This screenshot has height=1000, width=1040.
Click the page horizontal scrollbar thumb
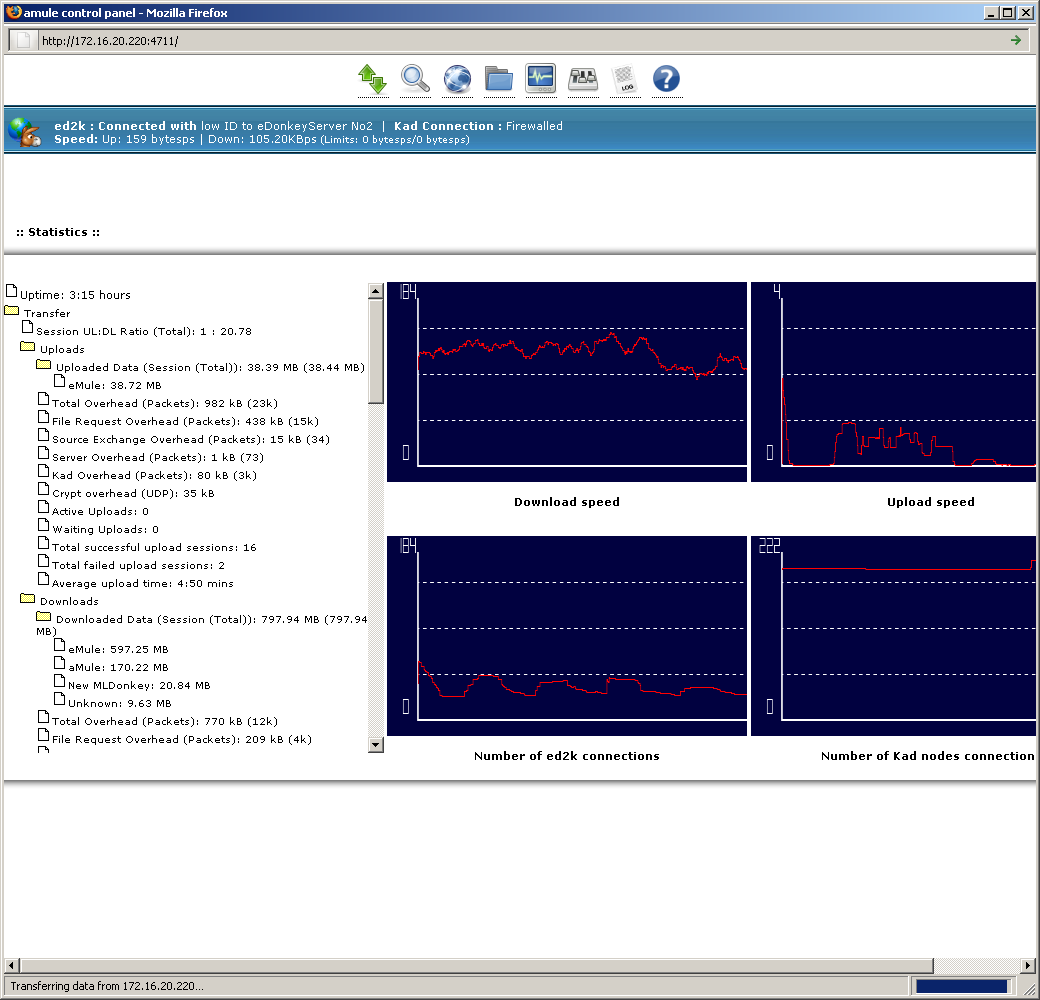click(x=476, y=965)
